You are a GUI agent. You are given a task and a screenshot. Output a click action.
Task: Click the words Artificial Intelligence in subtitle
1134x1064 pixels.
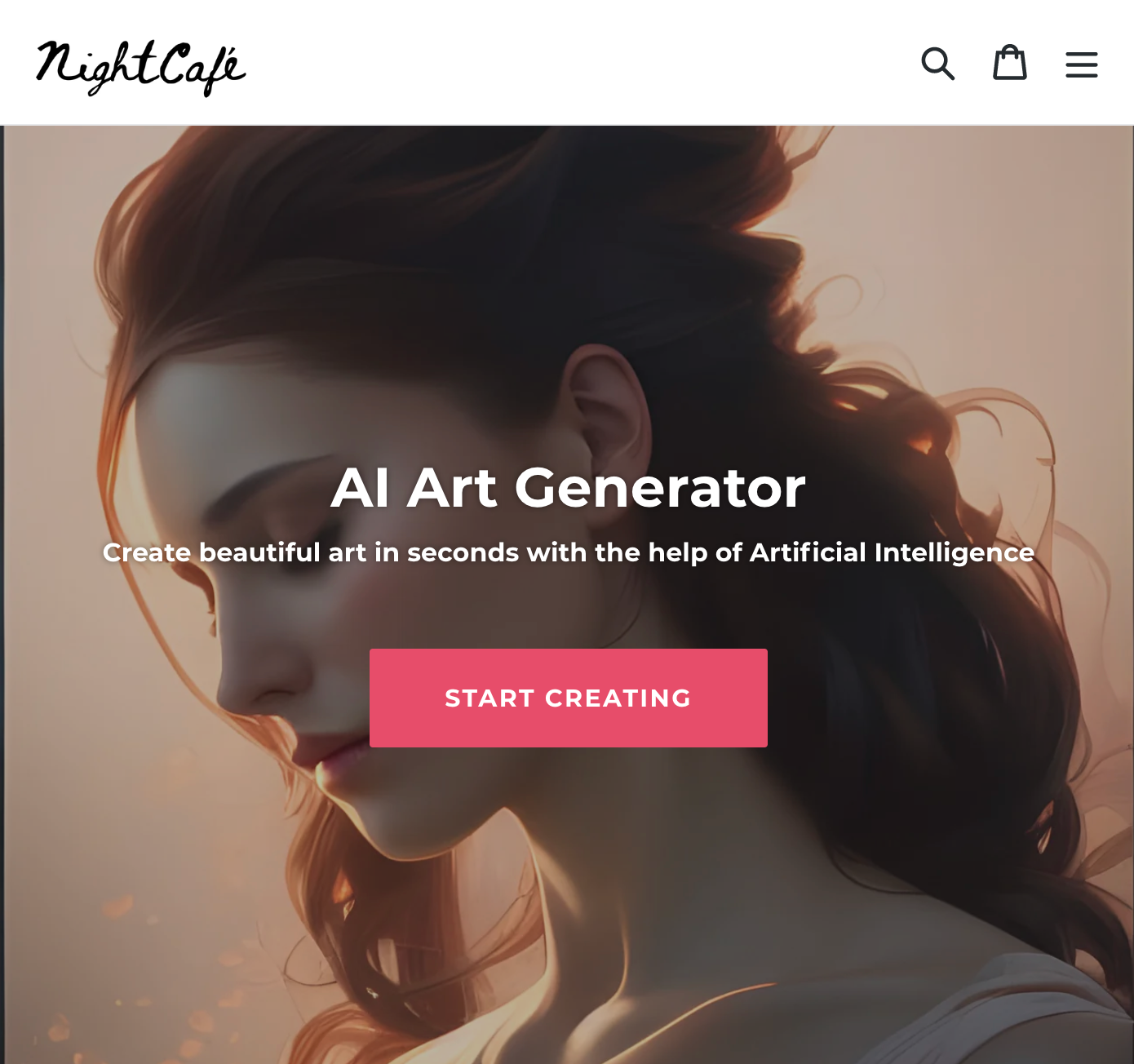point(892,552)
